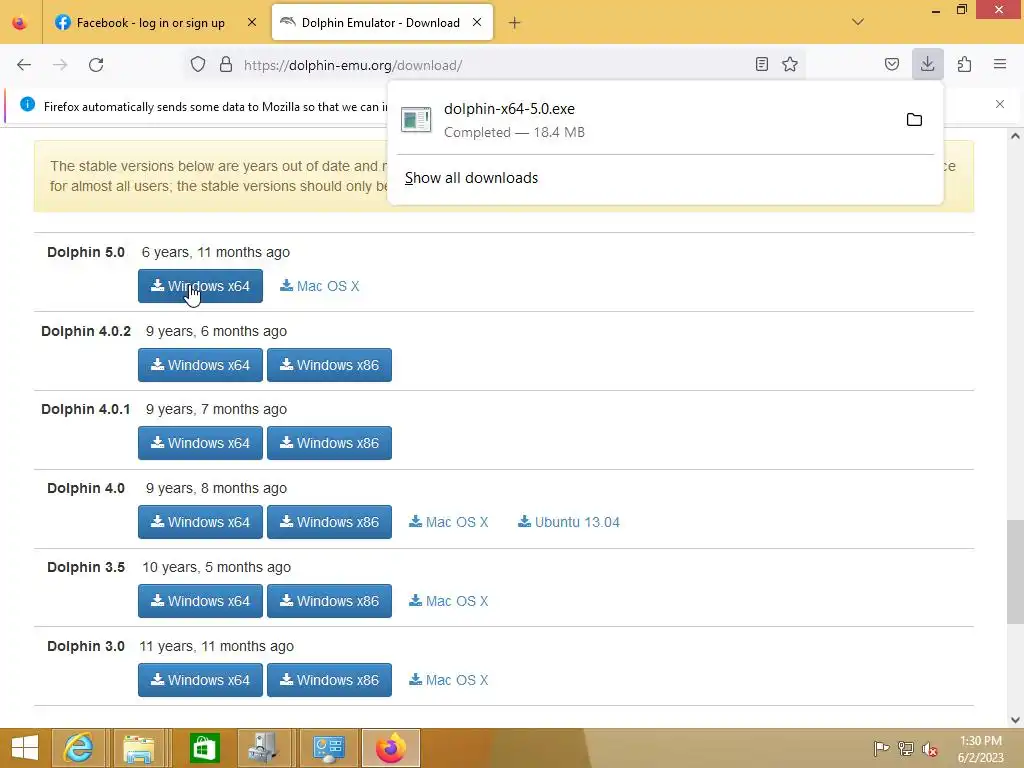Open the Windows Start button
Screen dimensions: 1024x768
point(25,748)
